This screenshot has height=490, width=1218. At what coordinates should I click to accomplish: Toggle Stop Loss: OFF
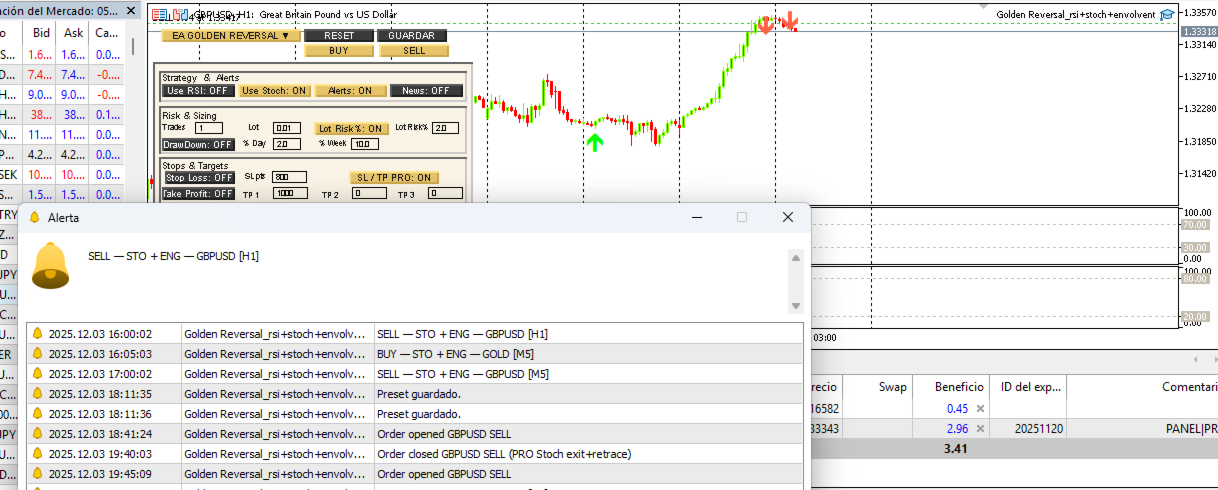[x=198, y=178]
